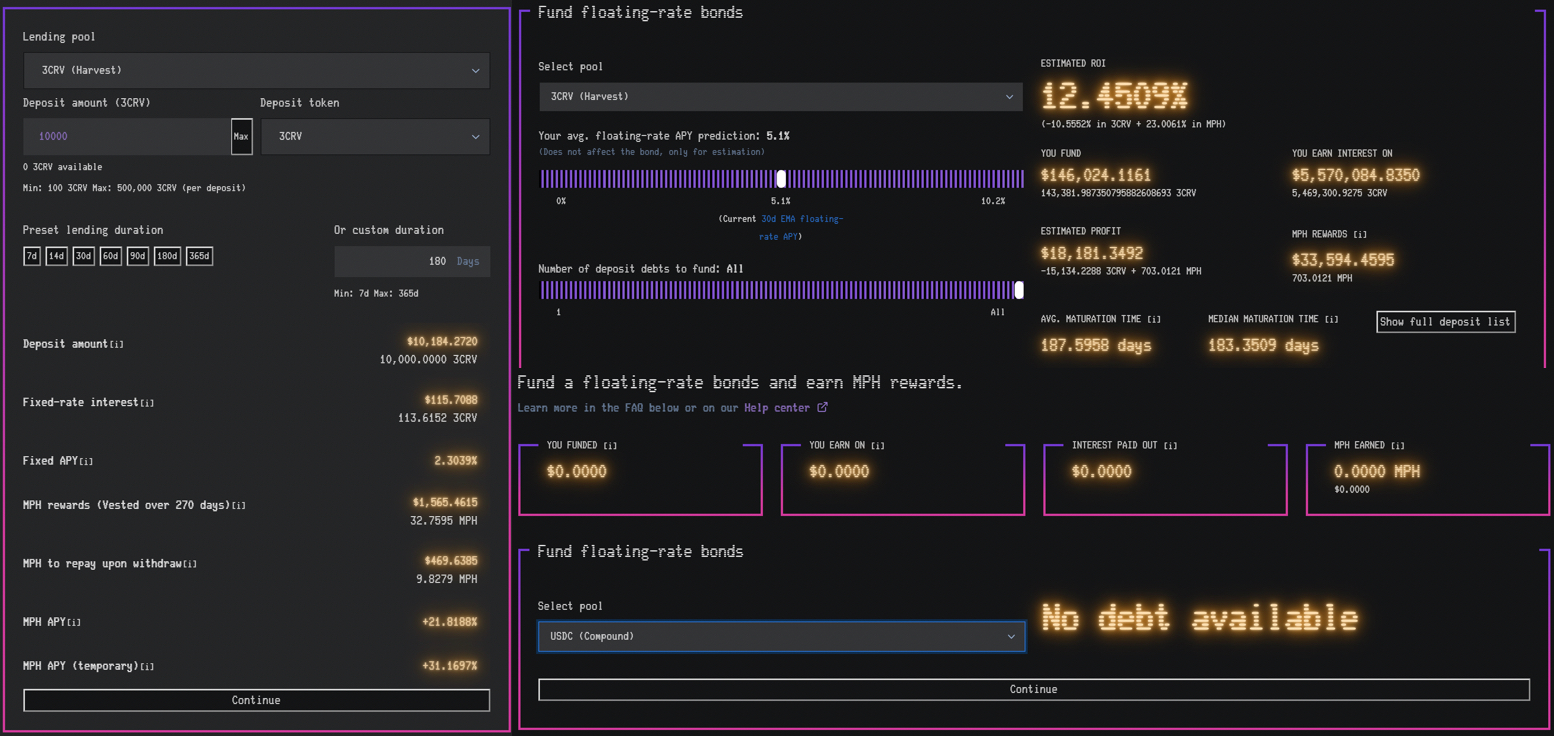Click Continue button under No debt available
1554x736 pixels.
click(1034, 689)
